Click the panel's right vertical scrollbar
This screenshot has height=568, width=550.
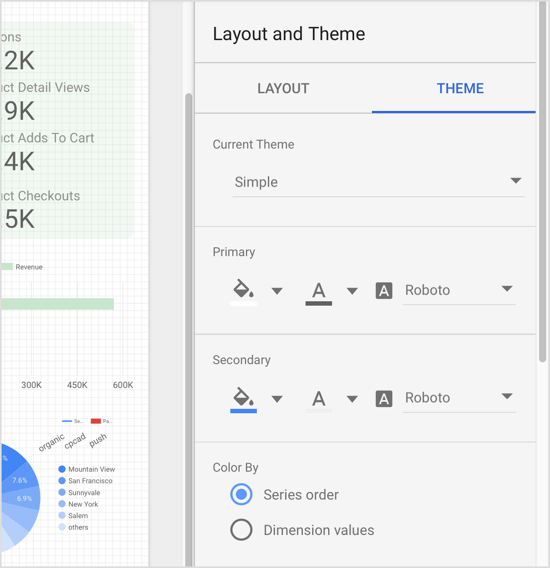coord(542,181)
